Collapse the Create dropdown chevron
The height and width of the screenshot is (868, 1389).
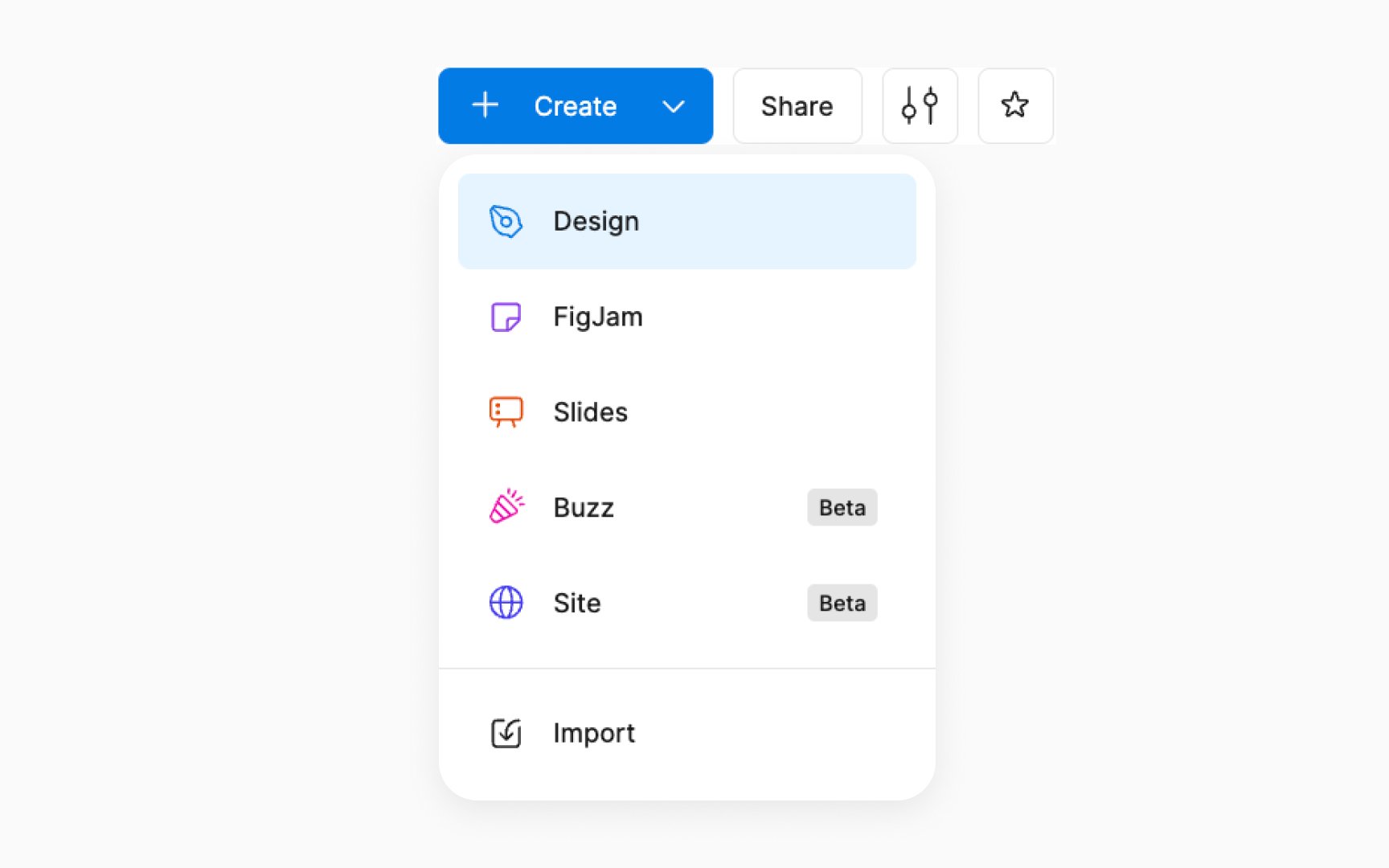673,106
